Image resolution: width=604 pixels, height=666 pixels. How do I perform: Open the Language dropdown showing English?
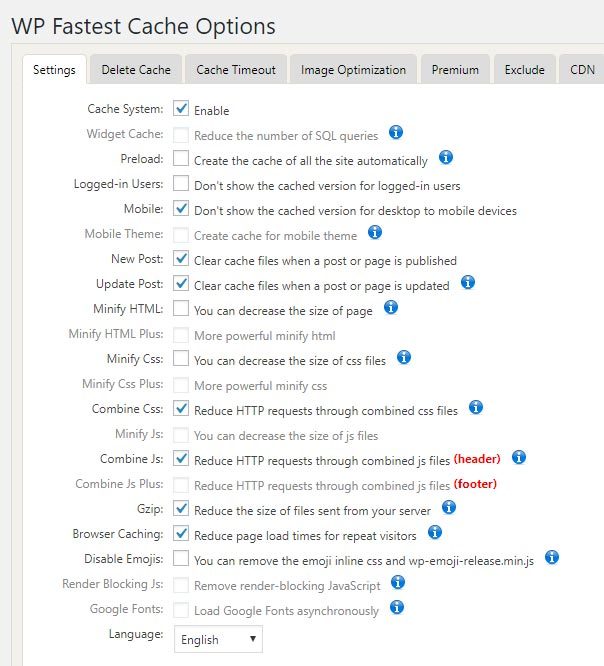pyautogui.click(x=218, y=639)
